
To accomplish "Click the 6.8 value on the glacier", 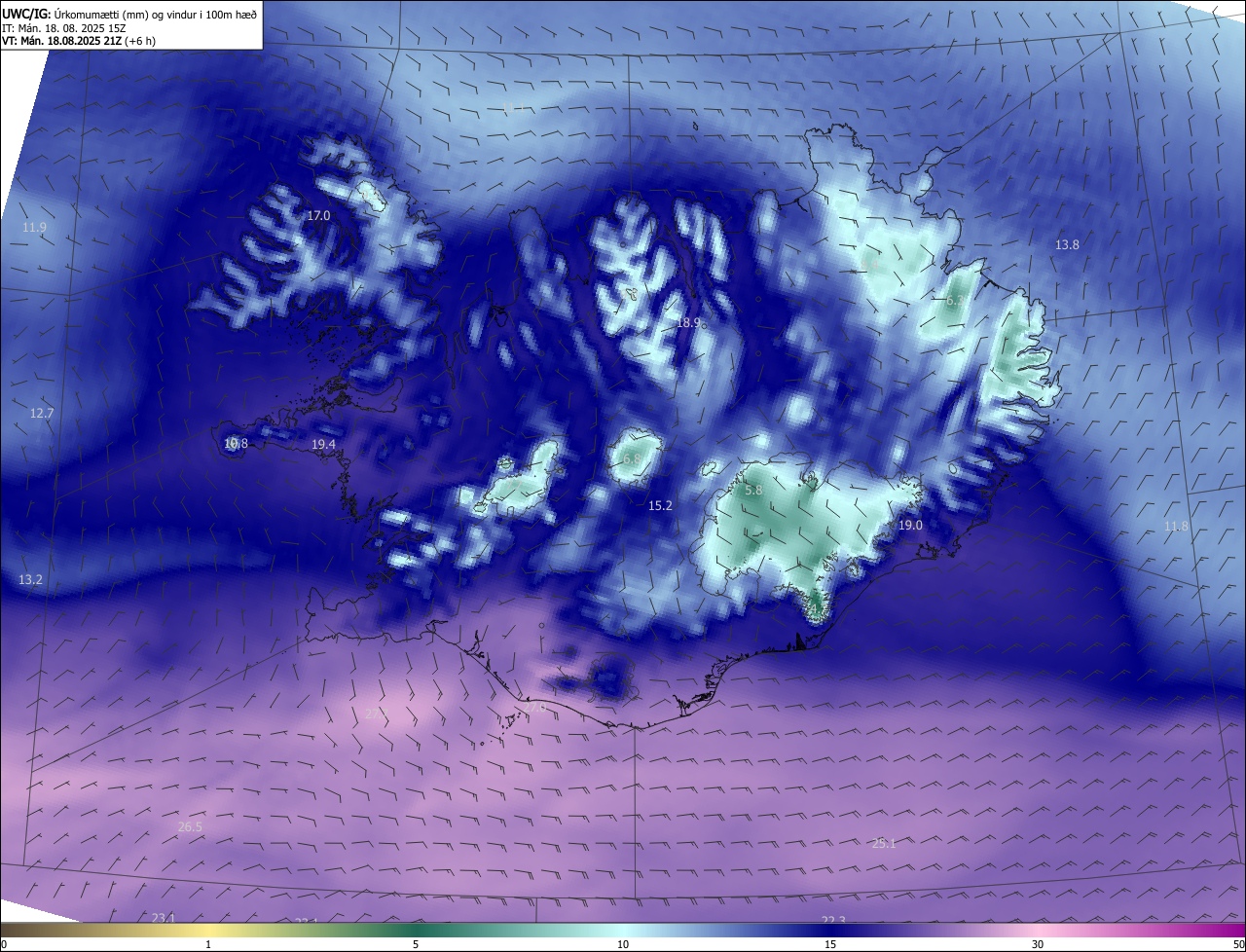I will (x=632, y=458).
